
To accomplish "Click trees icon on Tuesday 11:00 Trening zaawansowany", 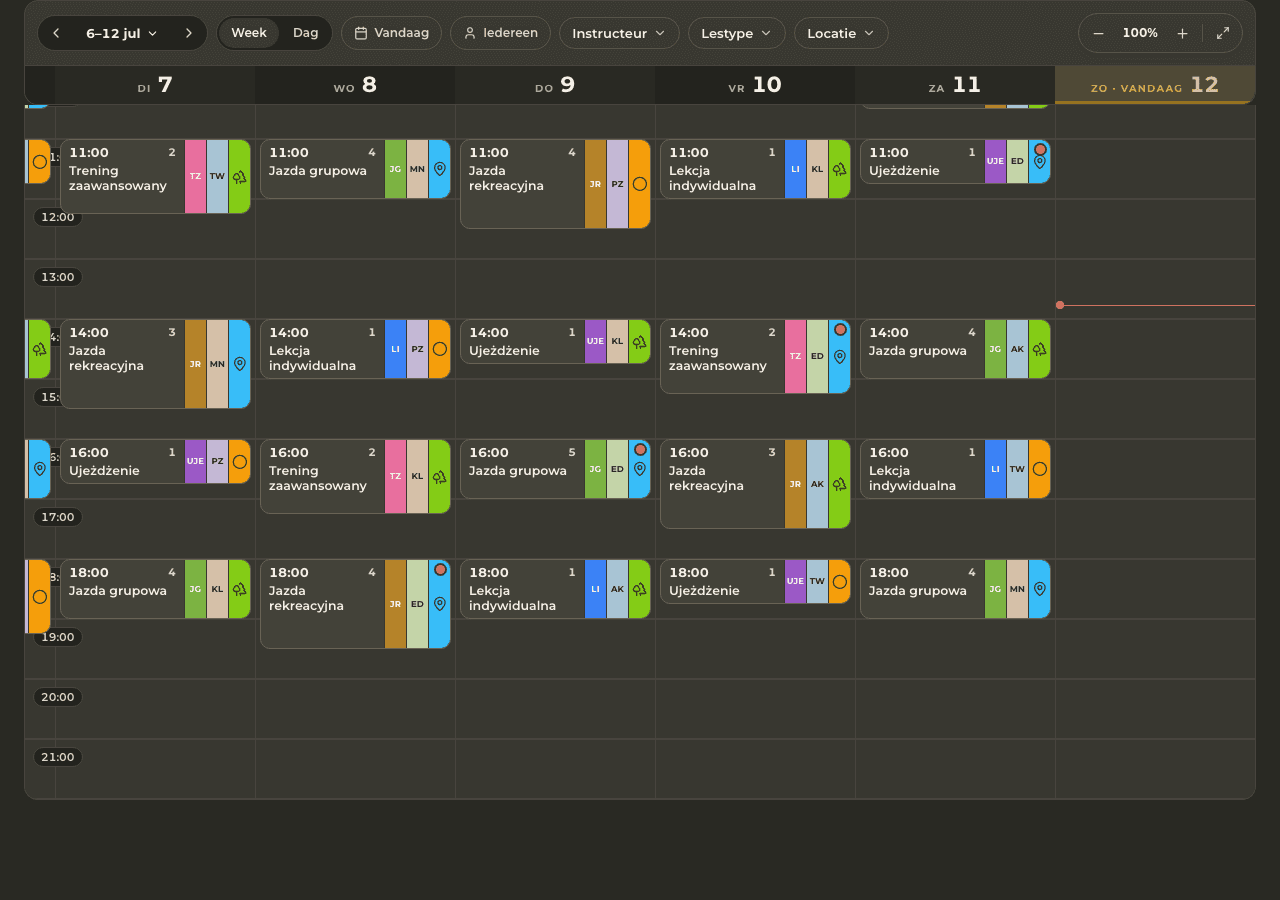I will coord(240,177).
